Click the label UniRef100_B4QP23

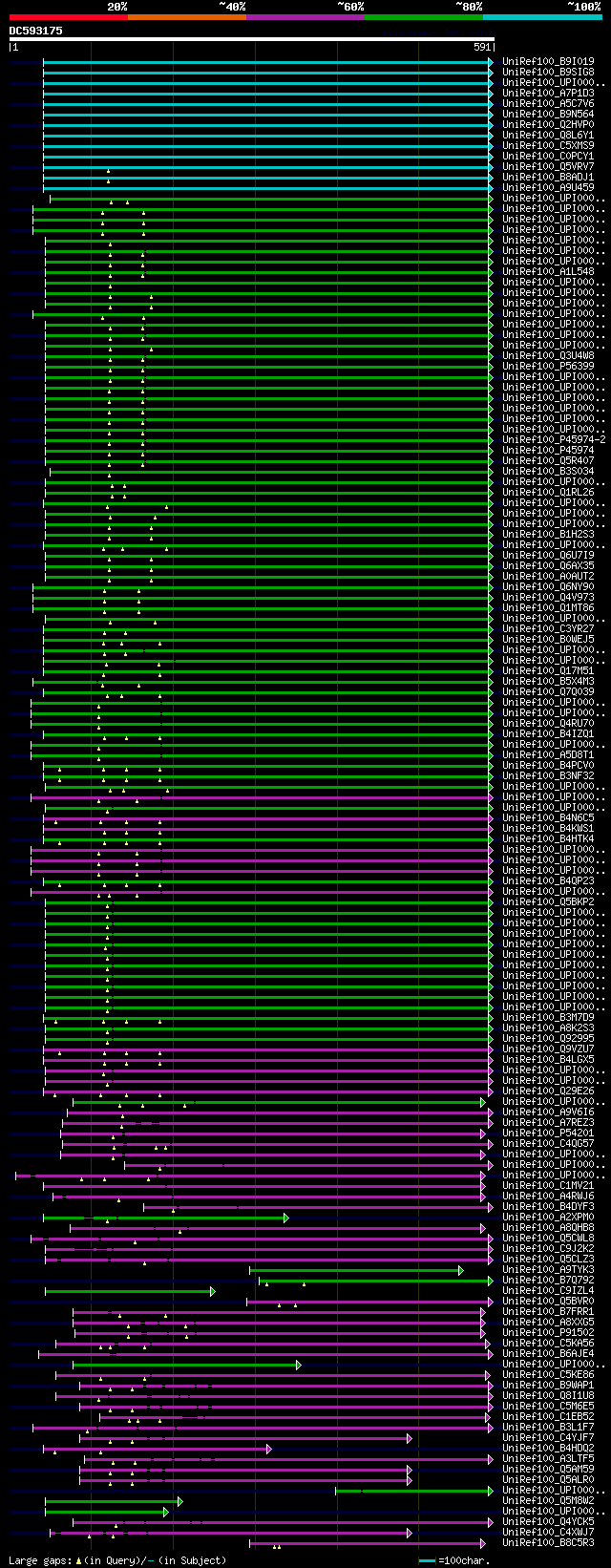coord(548,880)
